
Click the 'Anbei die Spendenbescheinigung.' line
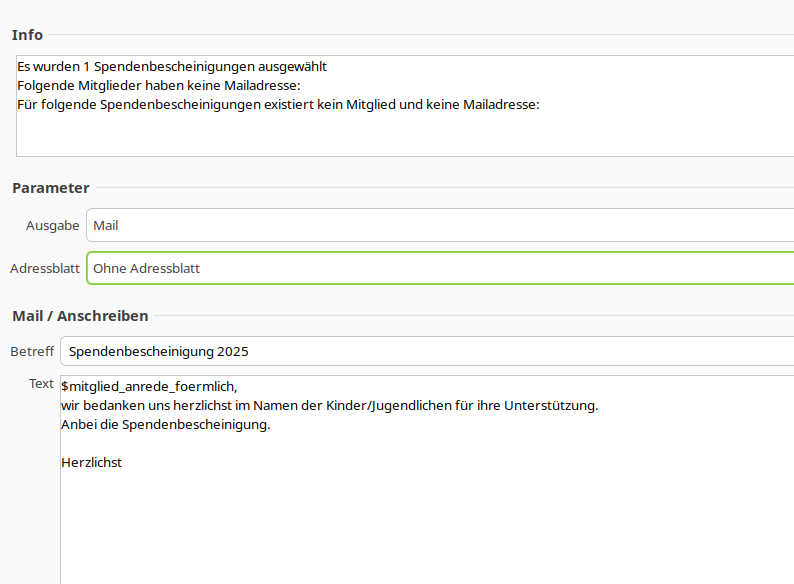tap(166, 424)
